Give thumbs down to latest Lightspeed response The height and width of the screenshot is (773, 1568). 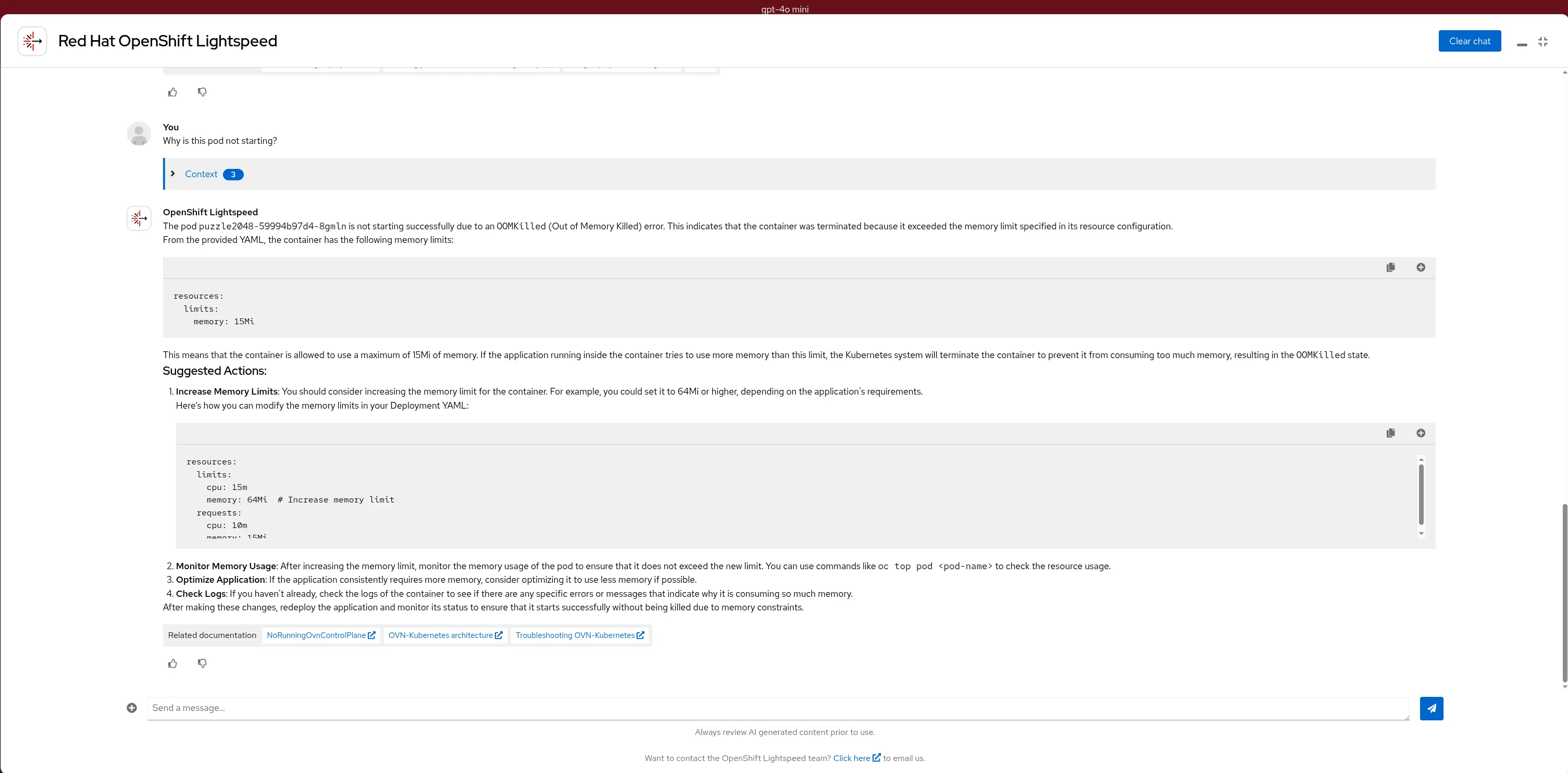(202, 664)
